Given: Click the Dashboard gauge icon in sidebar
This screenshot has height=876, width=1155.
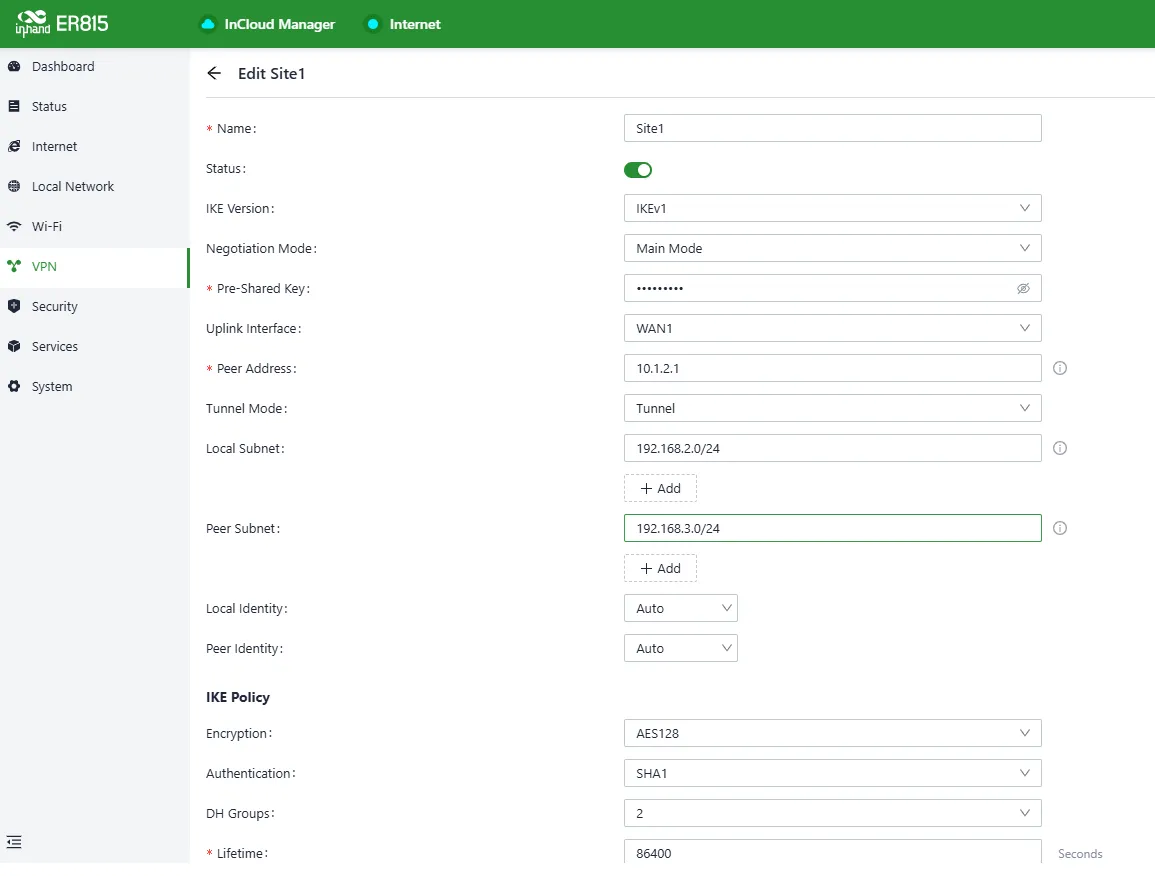Looking at the screenshot, I should [14, 66].
